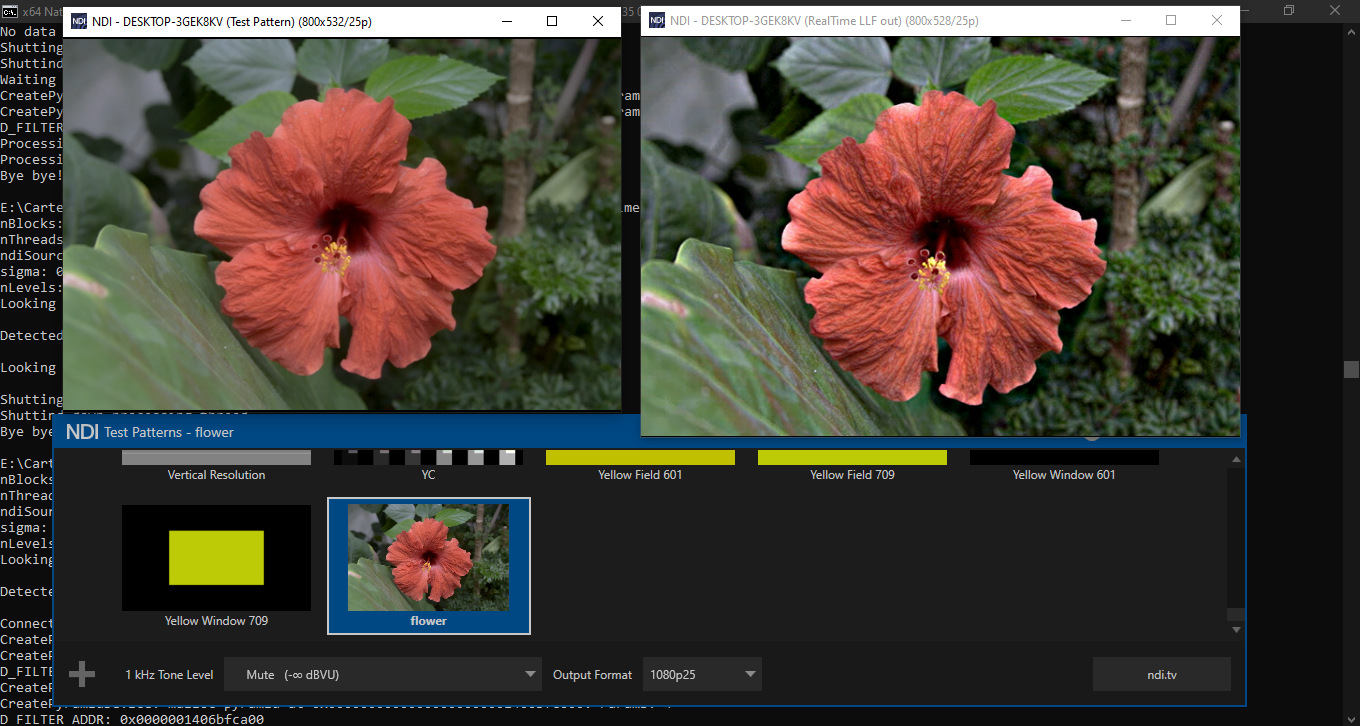Click the plus add pattern icon

[82, 674]
